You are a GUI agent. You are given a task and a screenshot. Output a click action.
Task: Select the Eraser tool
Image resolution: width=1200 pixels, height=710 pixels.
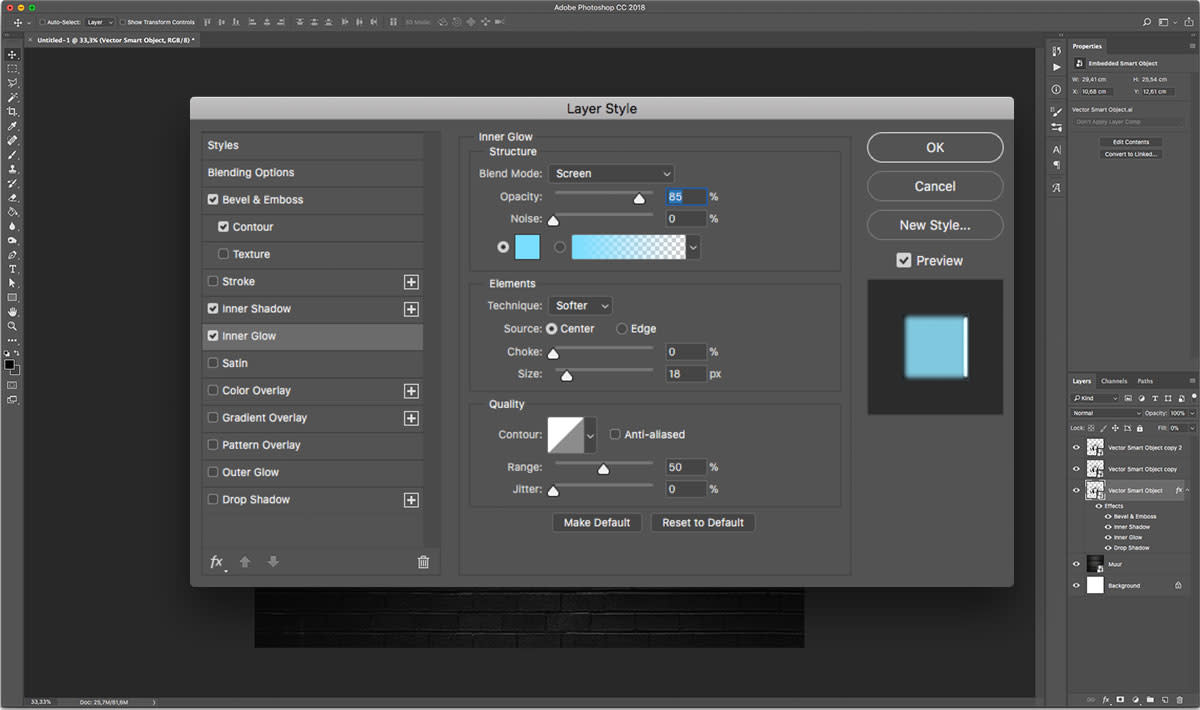(x=13, y=198)
